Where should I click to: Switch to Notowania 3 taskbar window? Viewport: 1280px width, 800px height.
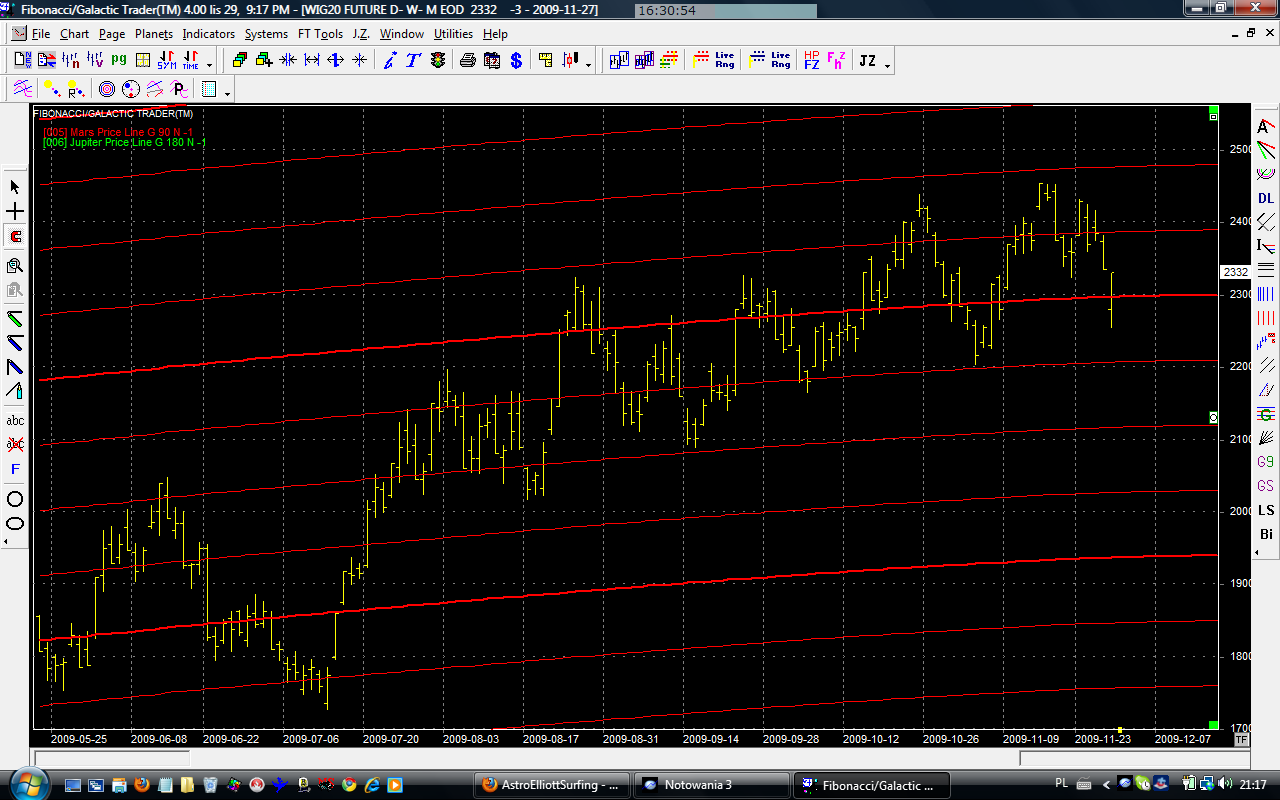(x=711, y=785)
